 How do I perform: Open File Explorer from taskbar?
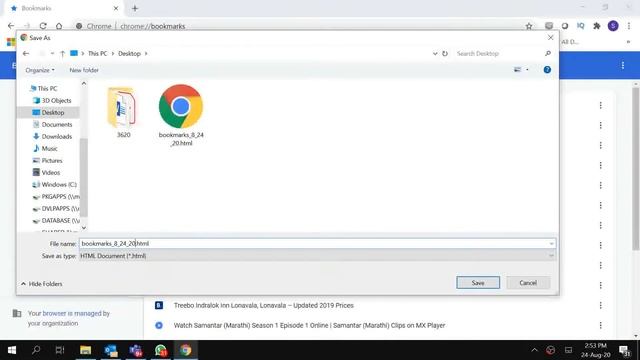[85, 350]
